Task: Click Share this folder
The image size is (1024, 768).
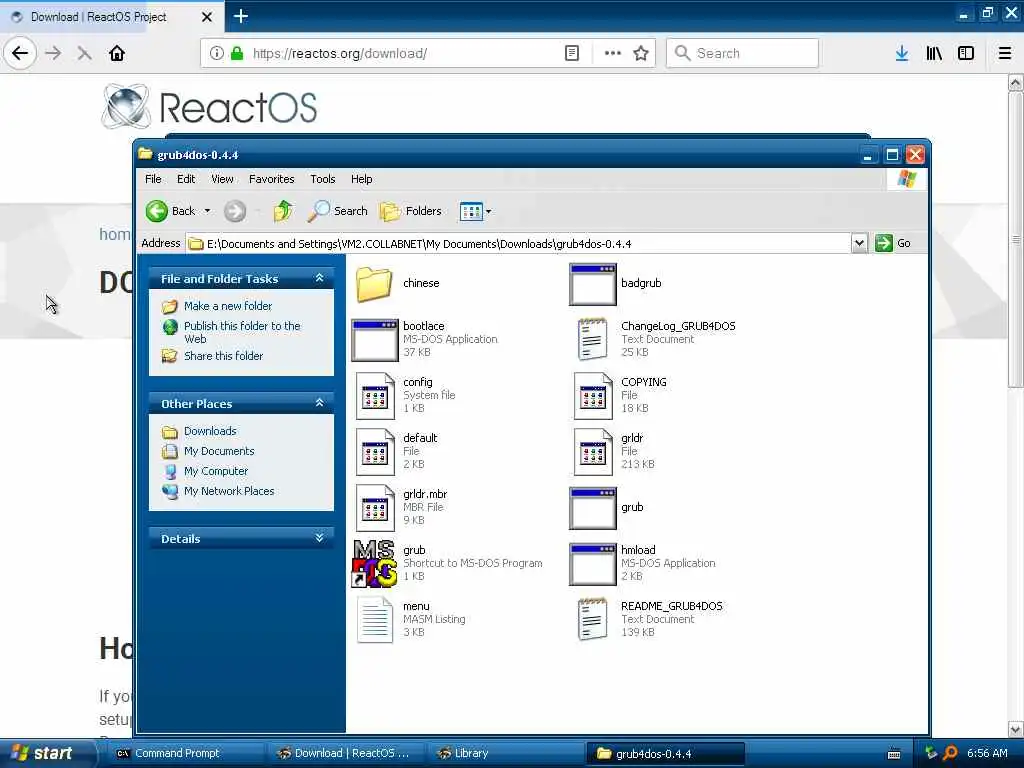Action: tap(223, 356)
